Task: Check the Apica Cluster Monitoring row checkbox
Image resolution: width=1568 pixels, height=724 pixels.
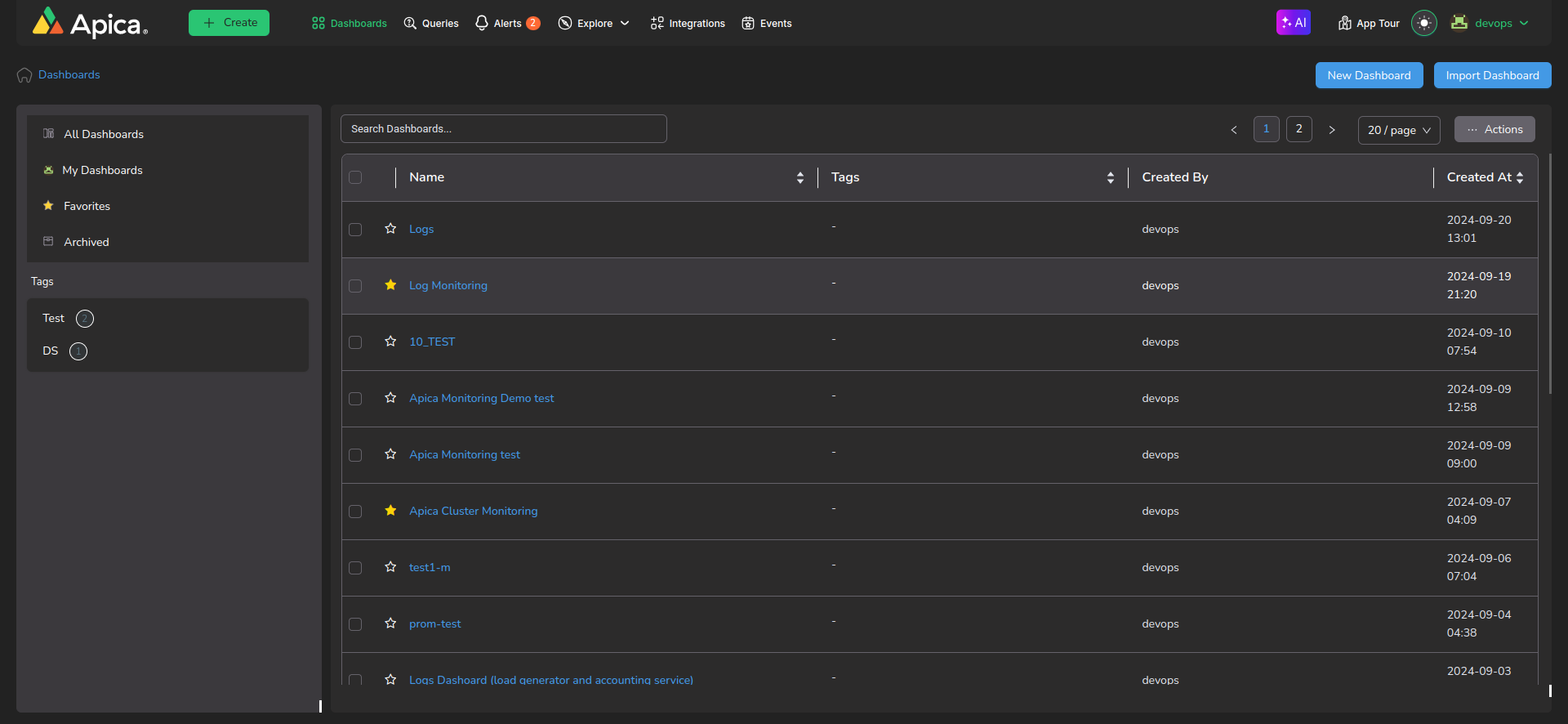Action: coord(355,512)
